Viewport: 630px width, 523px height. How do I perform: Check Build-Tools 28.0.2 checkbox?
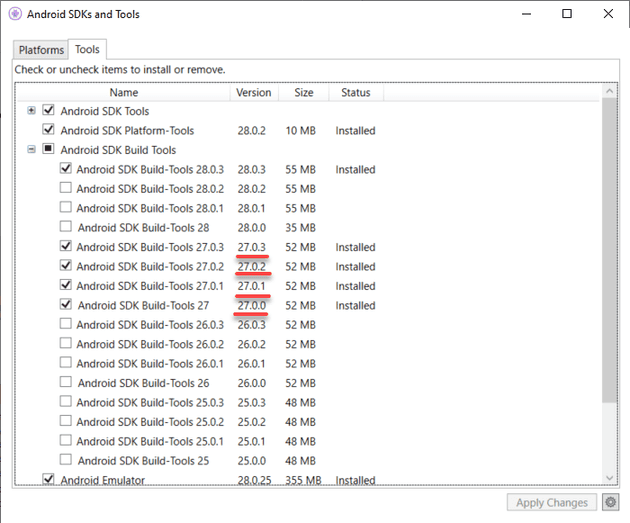[65, 188]
